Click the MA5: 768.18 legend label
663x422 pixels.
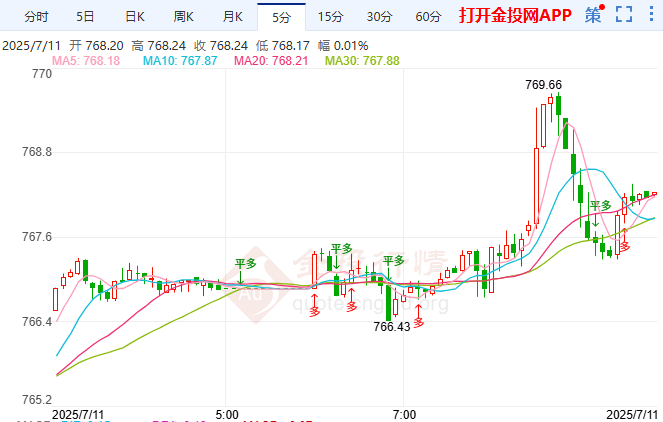(86, 61)
